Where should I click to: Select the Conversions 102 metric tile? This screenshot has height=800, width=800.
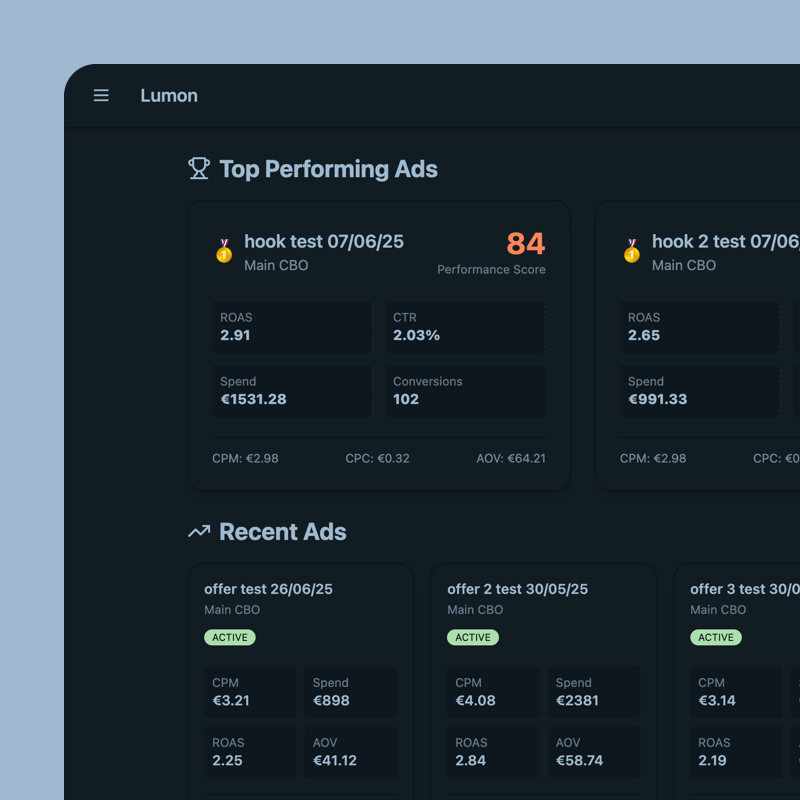tap(465, 391)
